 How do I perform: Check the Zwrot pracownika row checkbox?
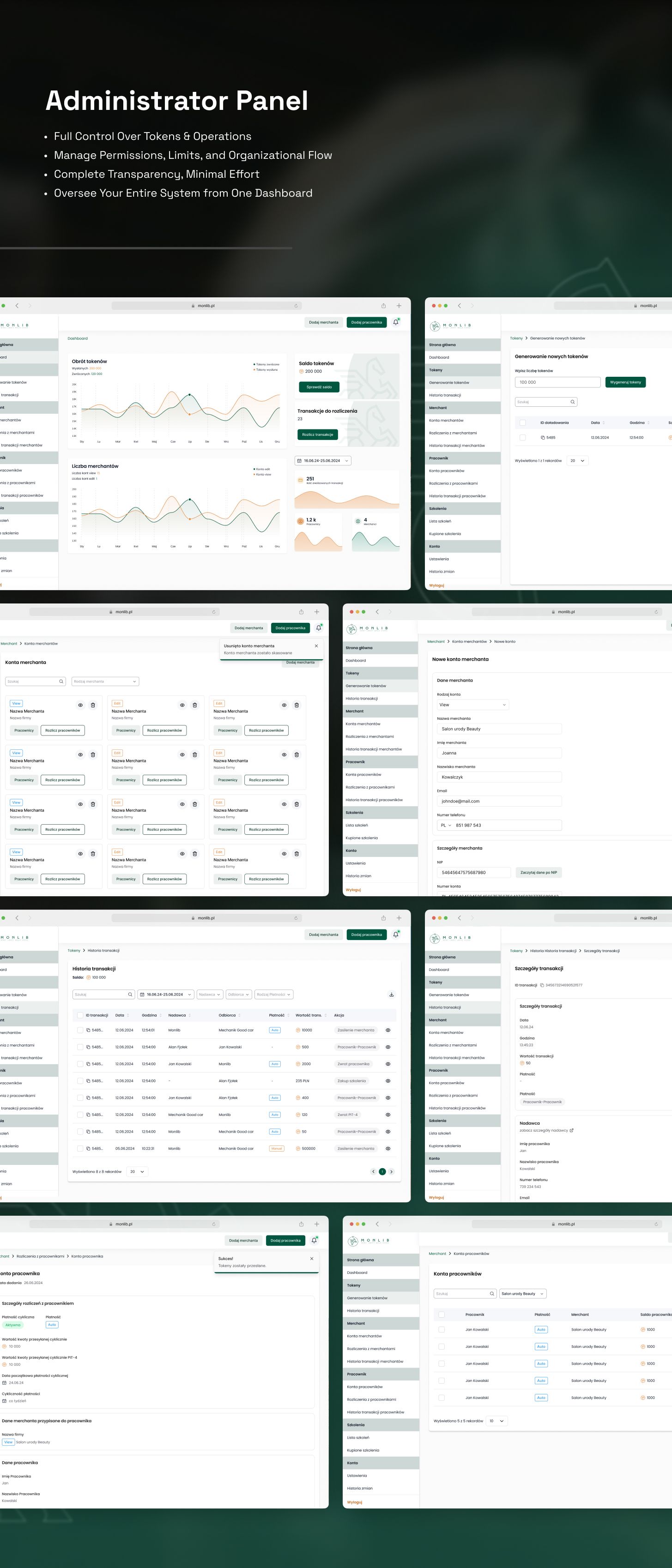coord(80,1064)
